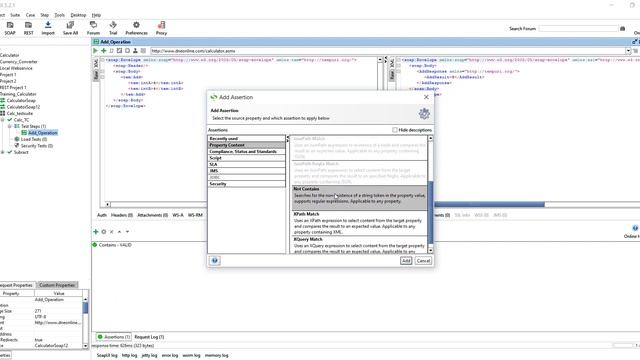Expand the Subtract test case node
Viewport: 640px width, 360px height.
pos(3,152)
